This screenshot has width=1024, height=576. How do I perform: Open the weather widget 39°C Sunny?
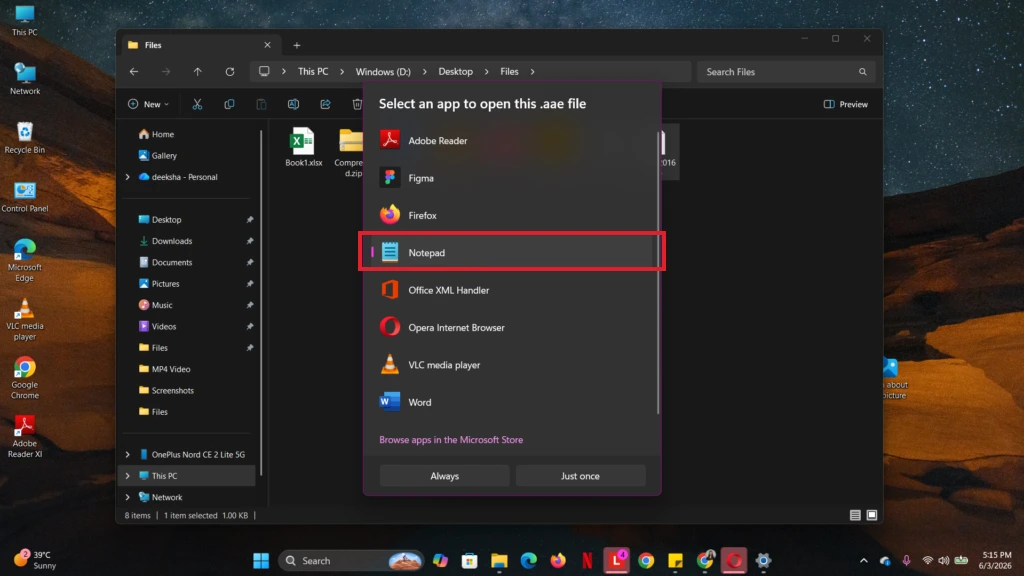click(36, 560)
